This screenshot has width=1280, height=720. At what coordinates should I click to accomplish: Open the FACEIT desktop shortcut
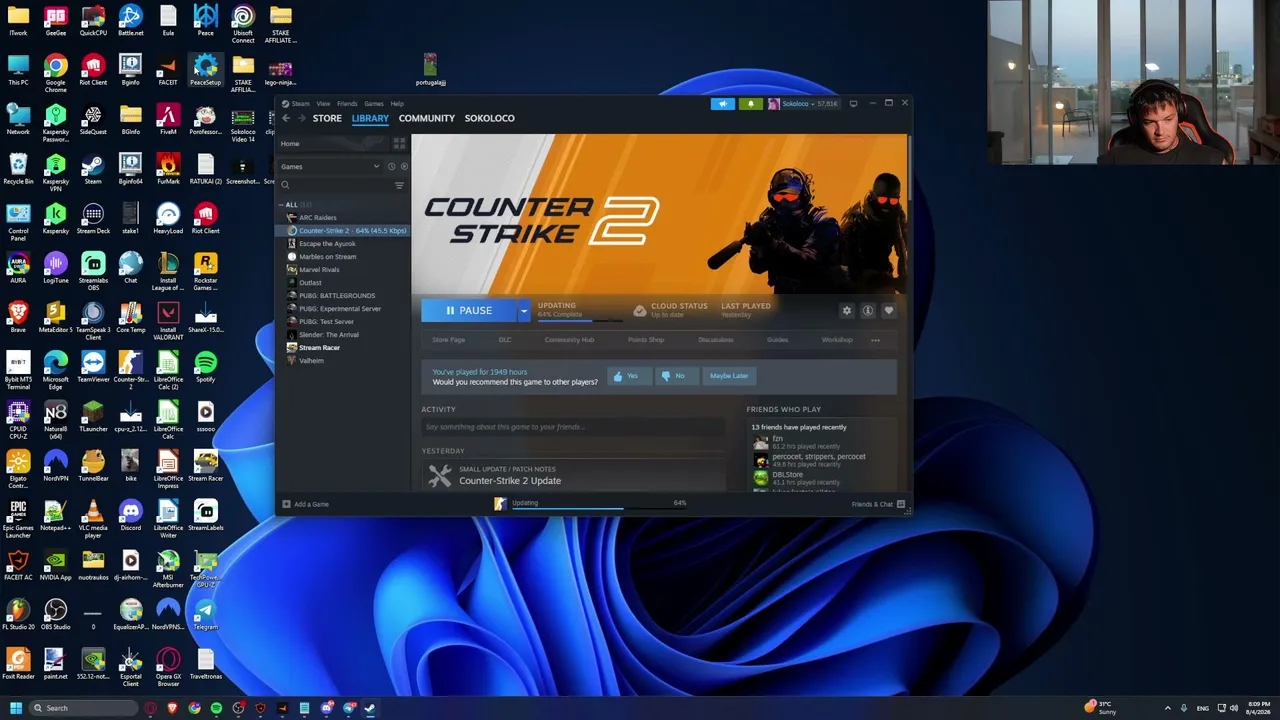click(x=168, y=69)
